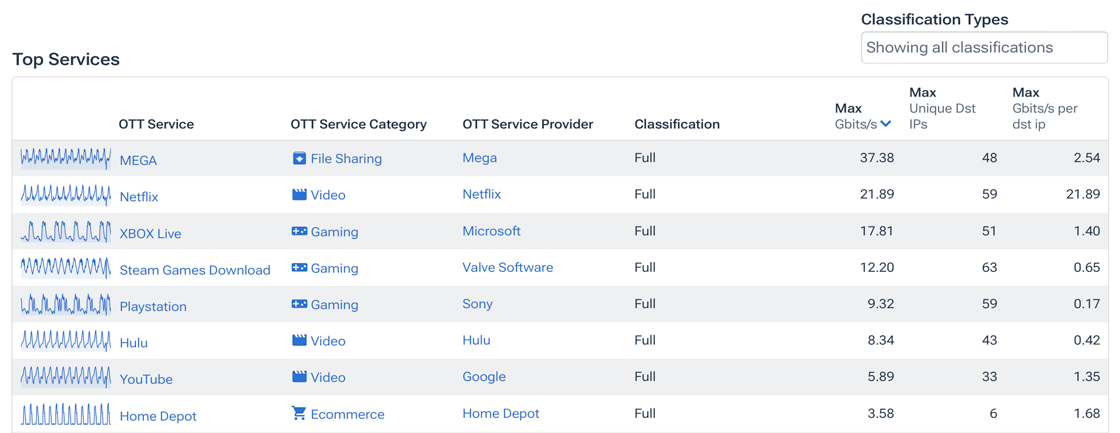Click the Gaming controller icon in XBOX Live row
This screenshot has height=433, width=1120.
pos(299,232)
